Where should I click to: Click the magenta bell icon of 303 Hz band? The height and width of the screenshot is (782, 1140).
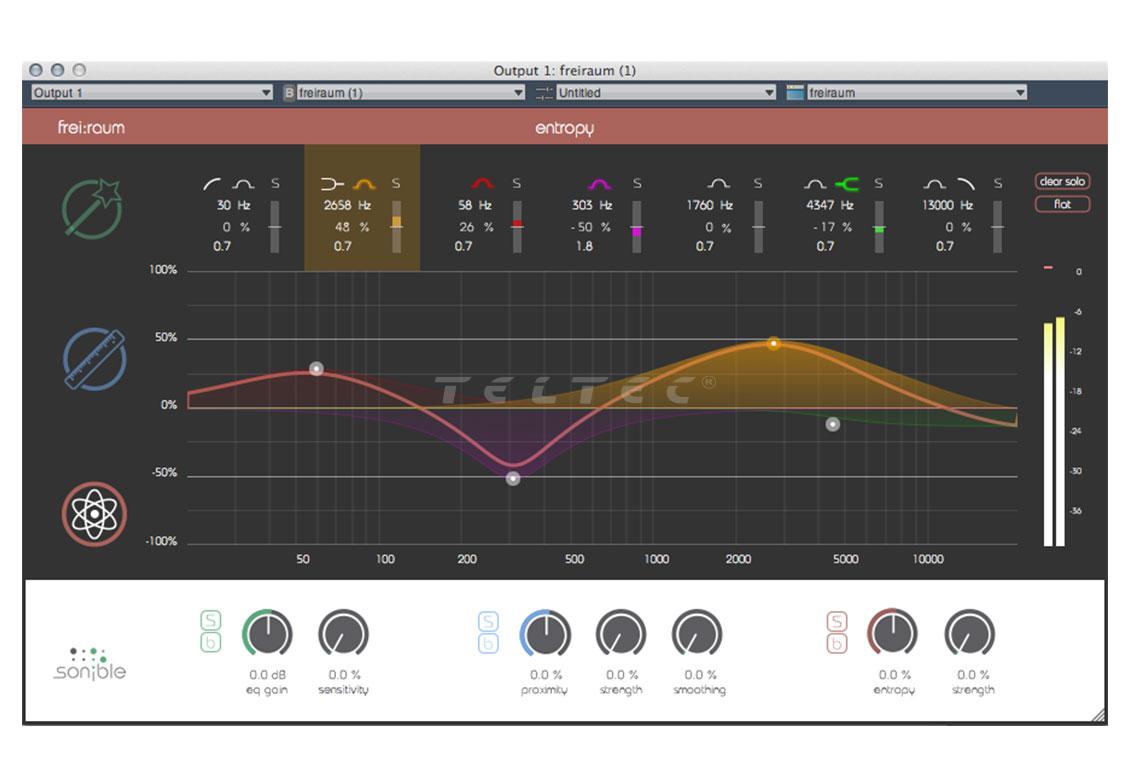click(599, 184)
